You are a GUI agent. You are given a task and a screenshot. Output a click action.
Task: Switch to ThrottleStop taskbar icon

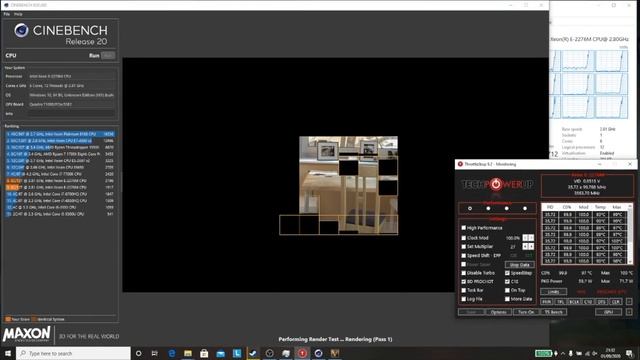(x=302, y=353)
